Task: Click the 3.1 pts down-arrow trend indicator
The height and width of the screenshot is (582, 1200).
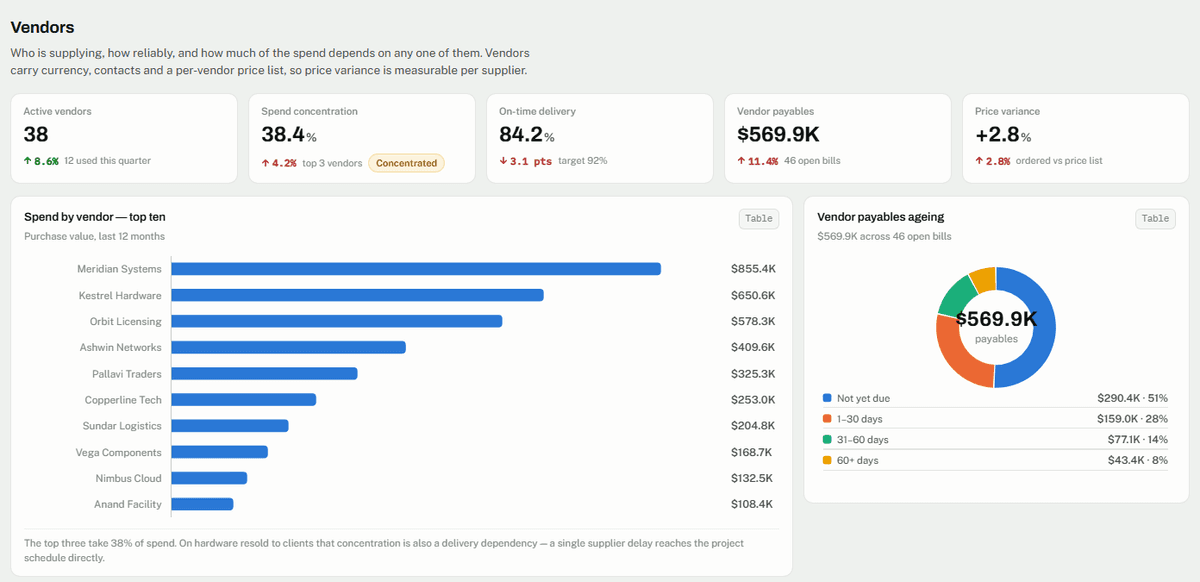Action: 526,161
